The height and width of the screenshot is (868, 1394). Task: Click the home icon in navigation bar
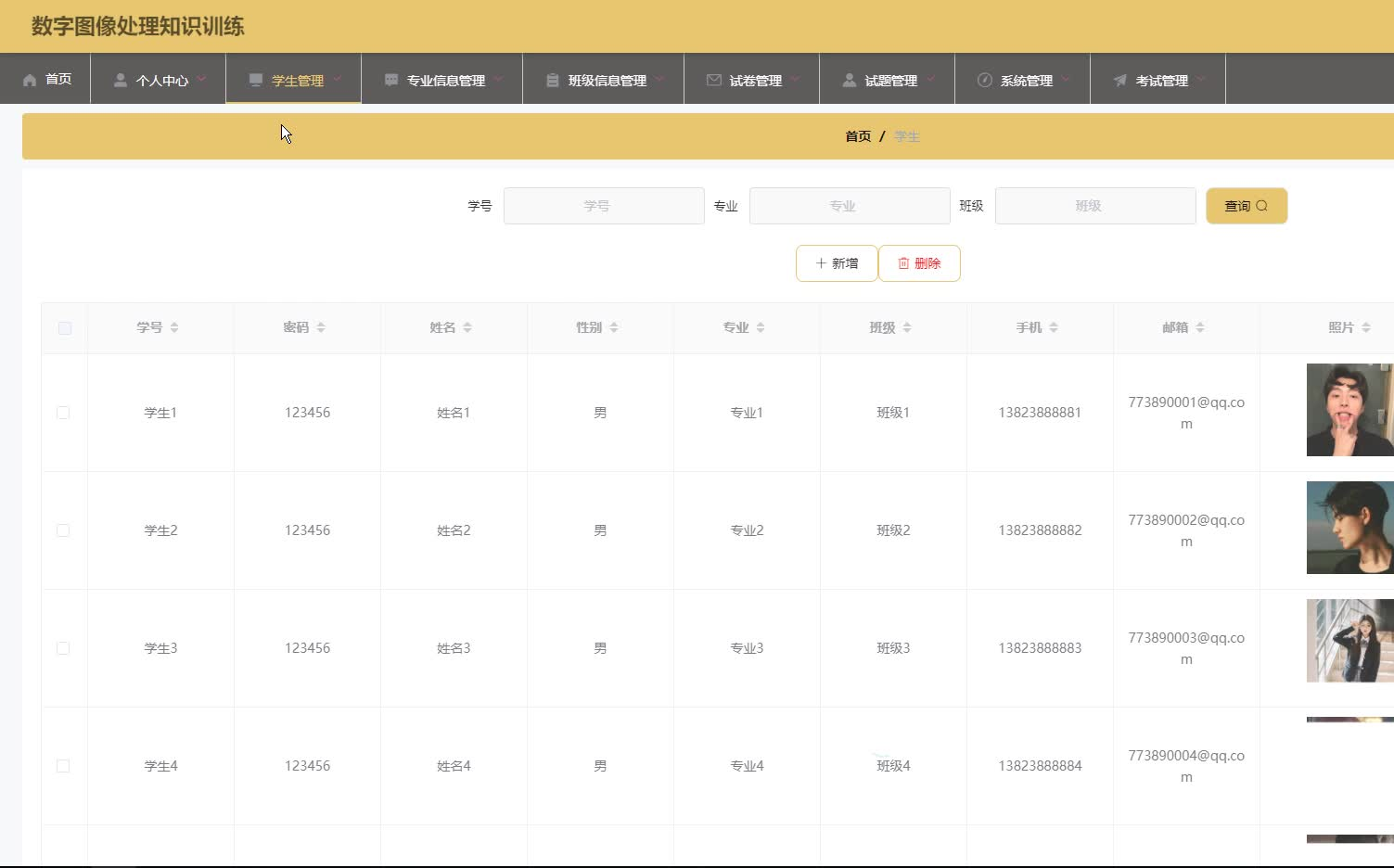point(30,81)
